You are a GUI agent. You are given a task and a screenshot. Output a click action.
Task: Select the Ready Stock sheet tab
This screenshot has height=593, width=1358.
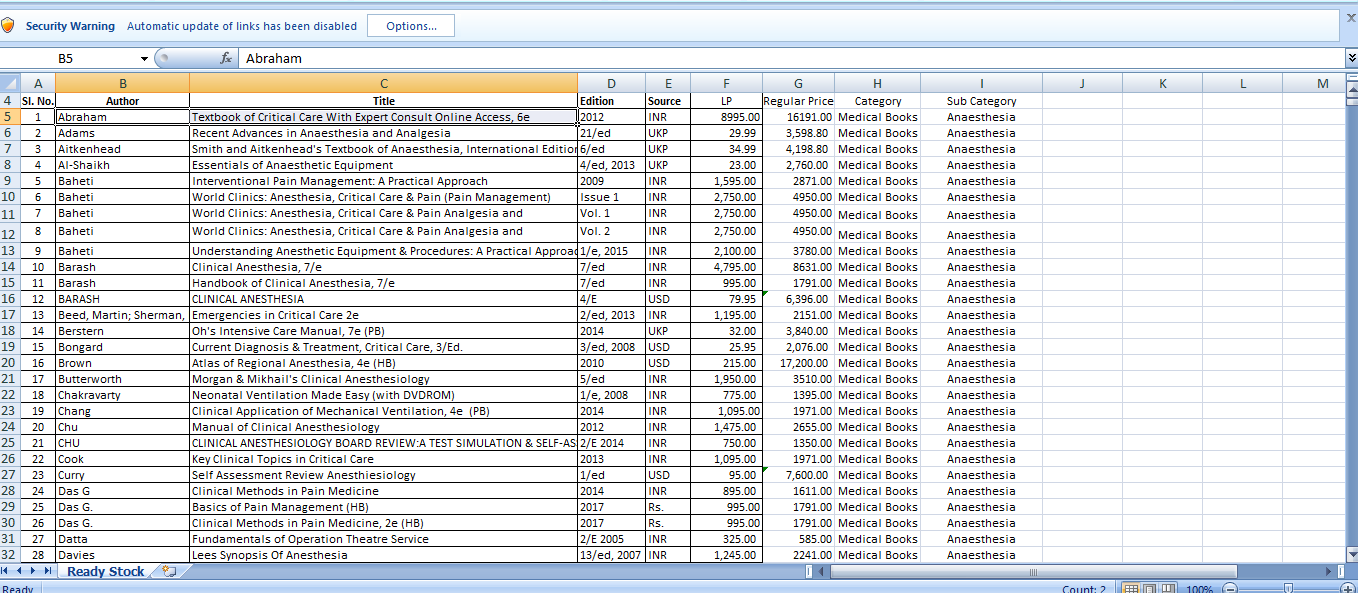point(106,572)
